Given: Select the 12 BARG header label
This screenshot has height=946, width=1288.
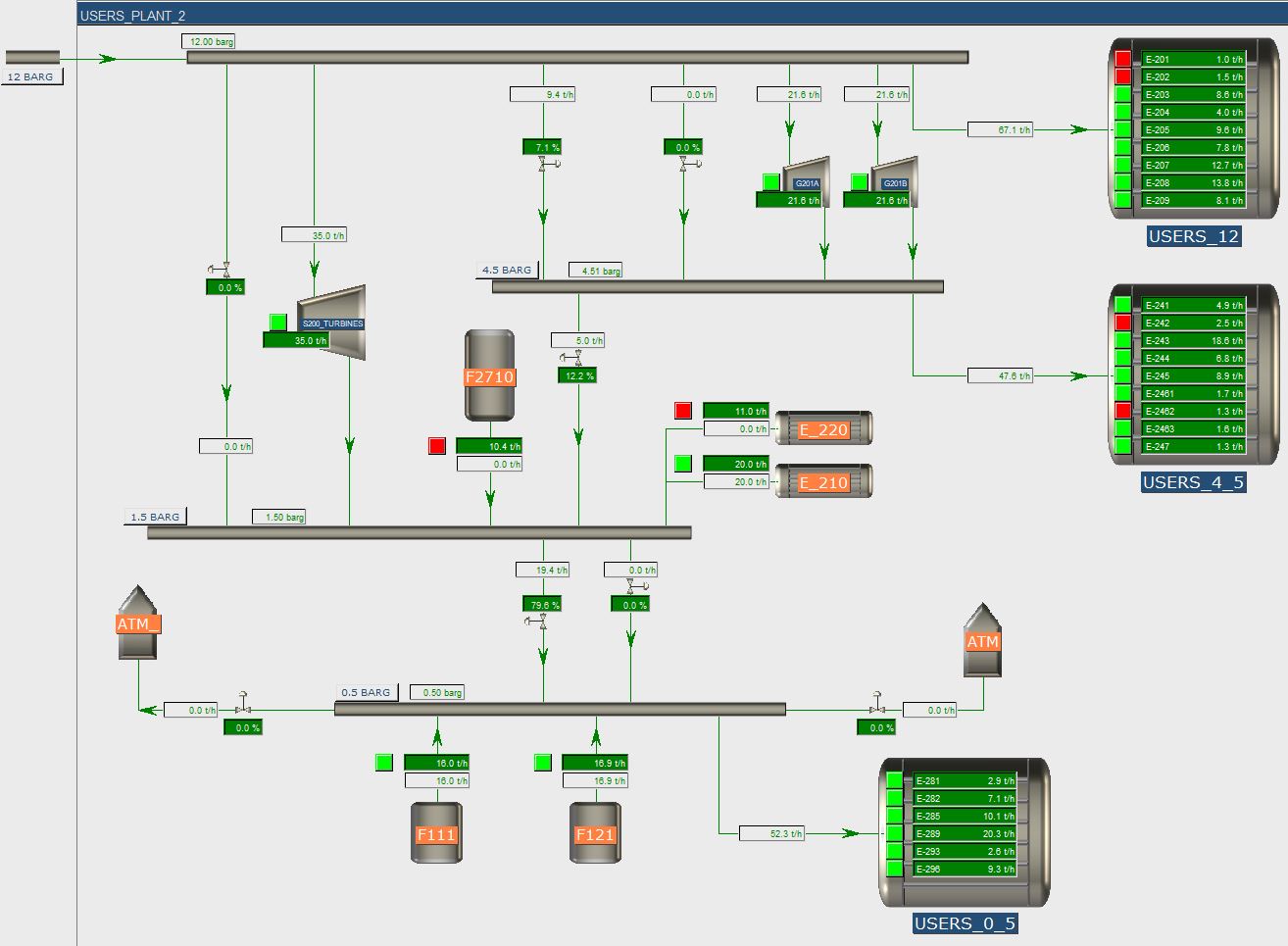Looking at the screenshot, I should [x=31, y=76].
